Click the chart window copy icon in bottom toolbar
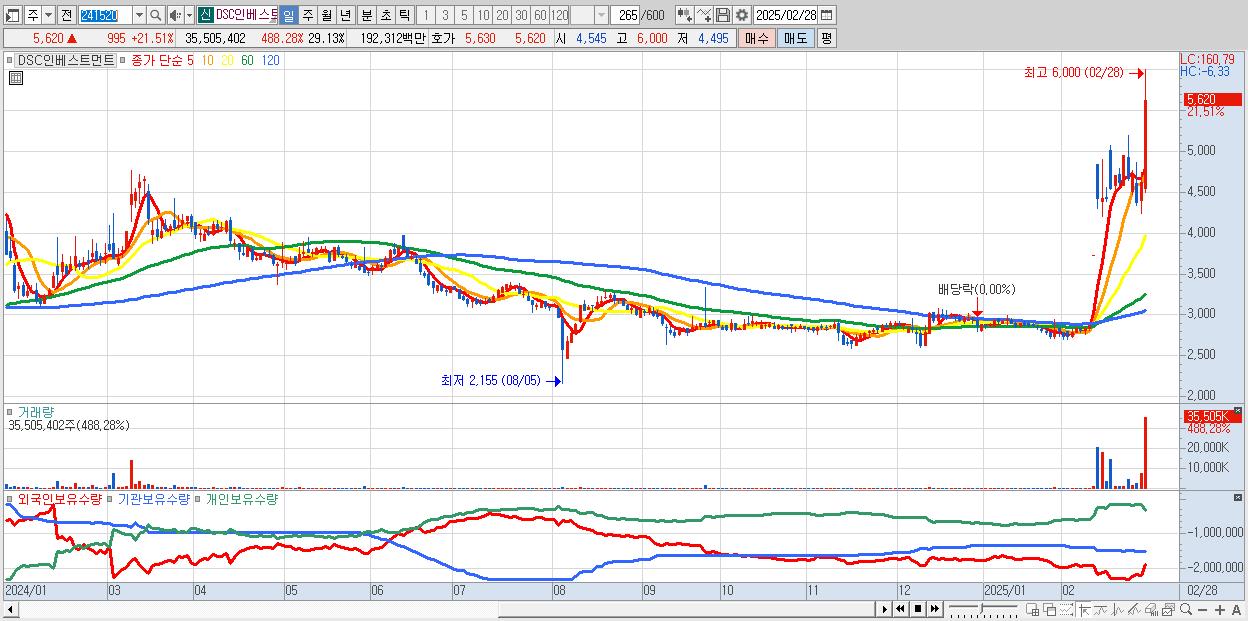The image size is (1248, 621). (x=1169, y=609)
